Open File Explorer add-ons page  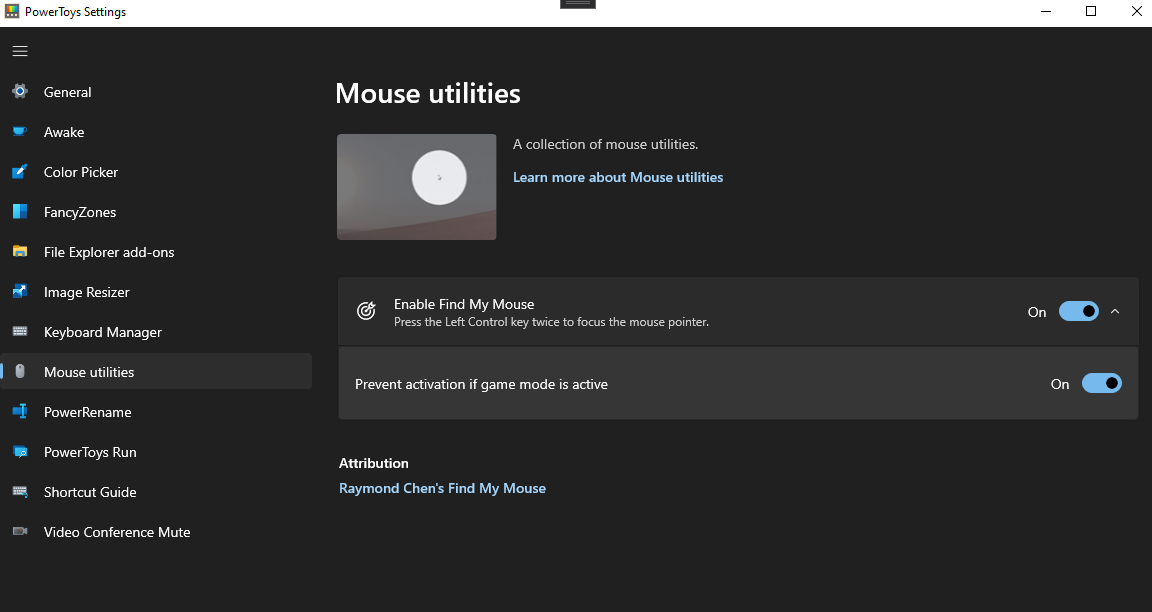coord(156,252)
